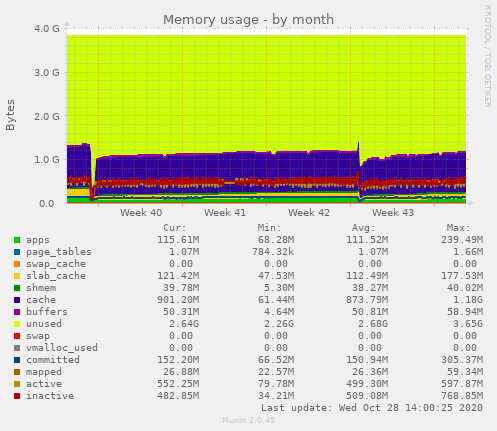The image size is (497, 431).
Task: Select the committed legend label
Action: click(x=53, y=360)
